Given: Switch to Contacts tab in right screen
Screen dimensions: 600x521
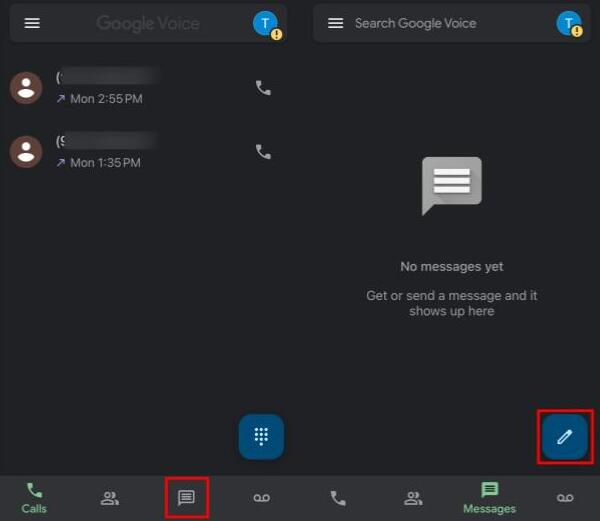Looking at the screenshot, I should 413,498.
